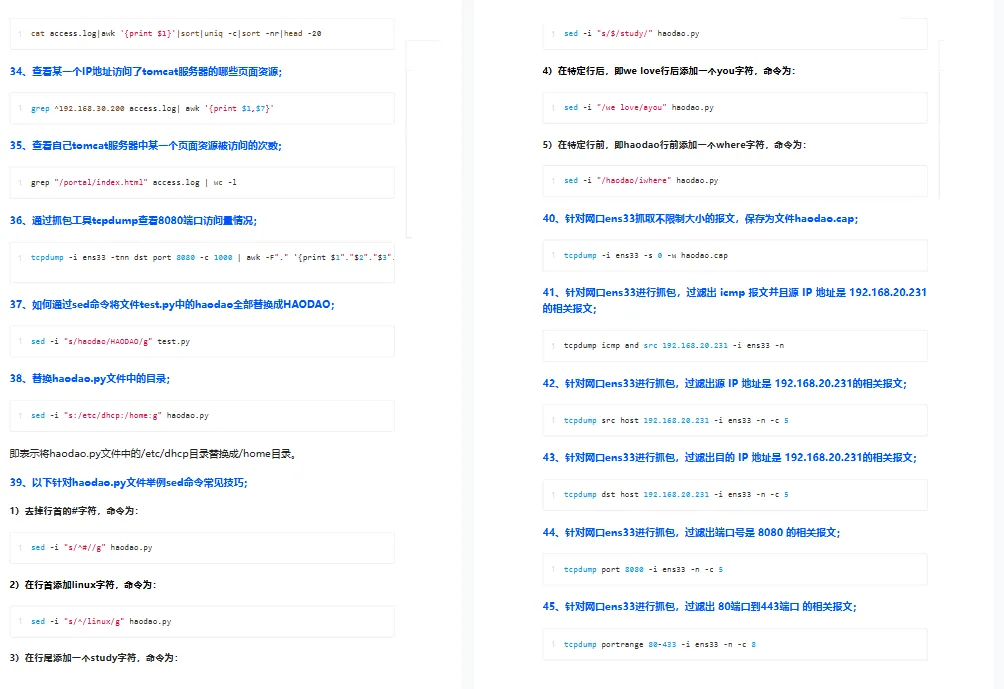Click heading 36 about tcpdump 8080 port traffic
The width and height of the screenshot is (1004, 689).
click(x=133, y=221)
